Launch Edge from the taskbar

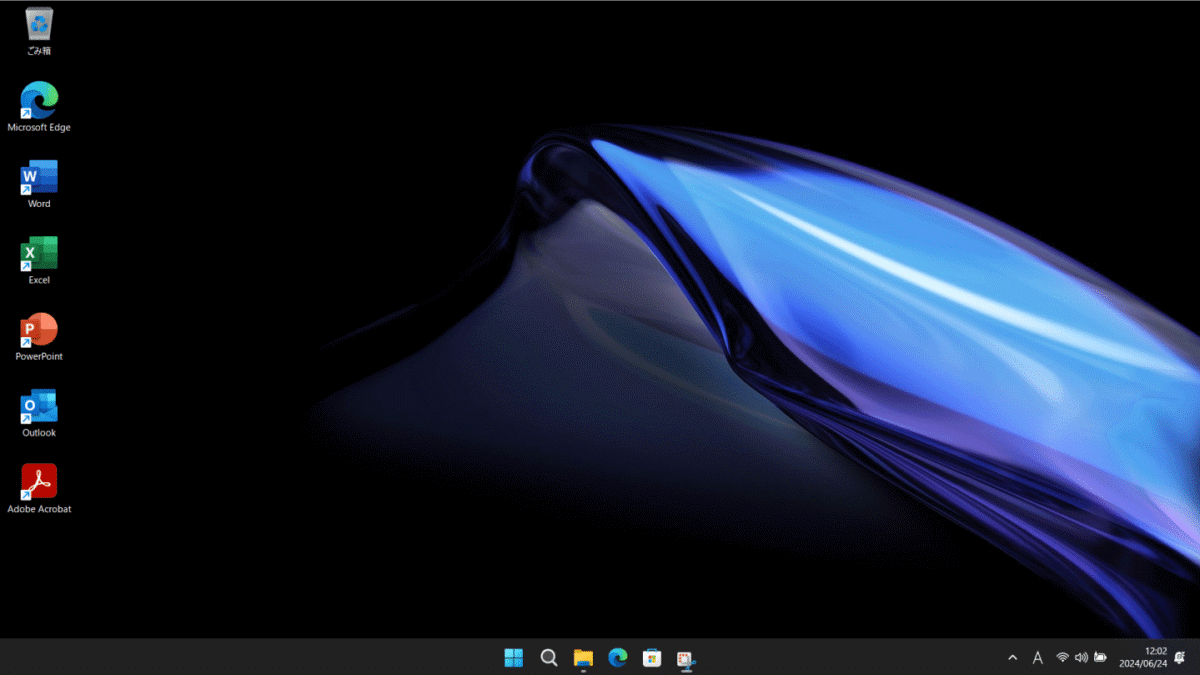click(x=618, y=657)
